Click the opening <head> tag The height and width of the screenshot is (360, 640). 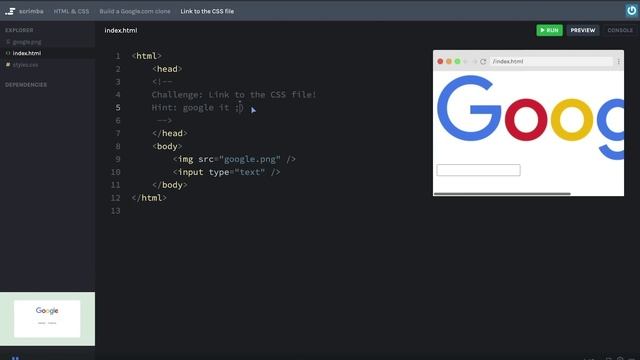167,69
